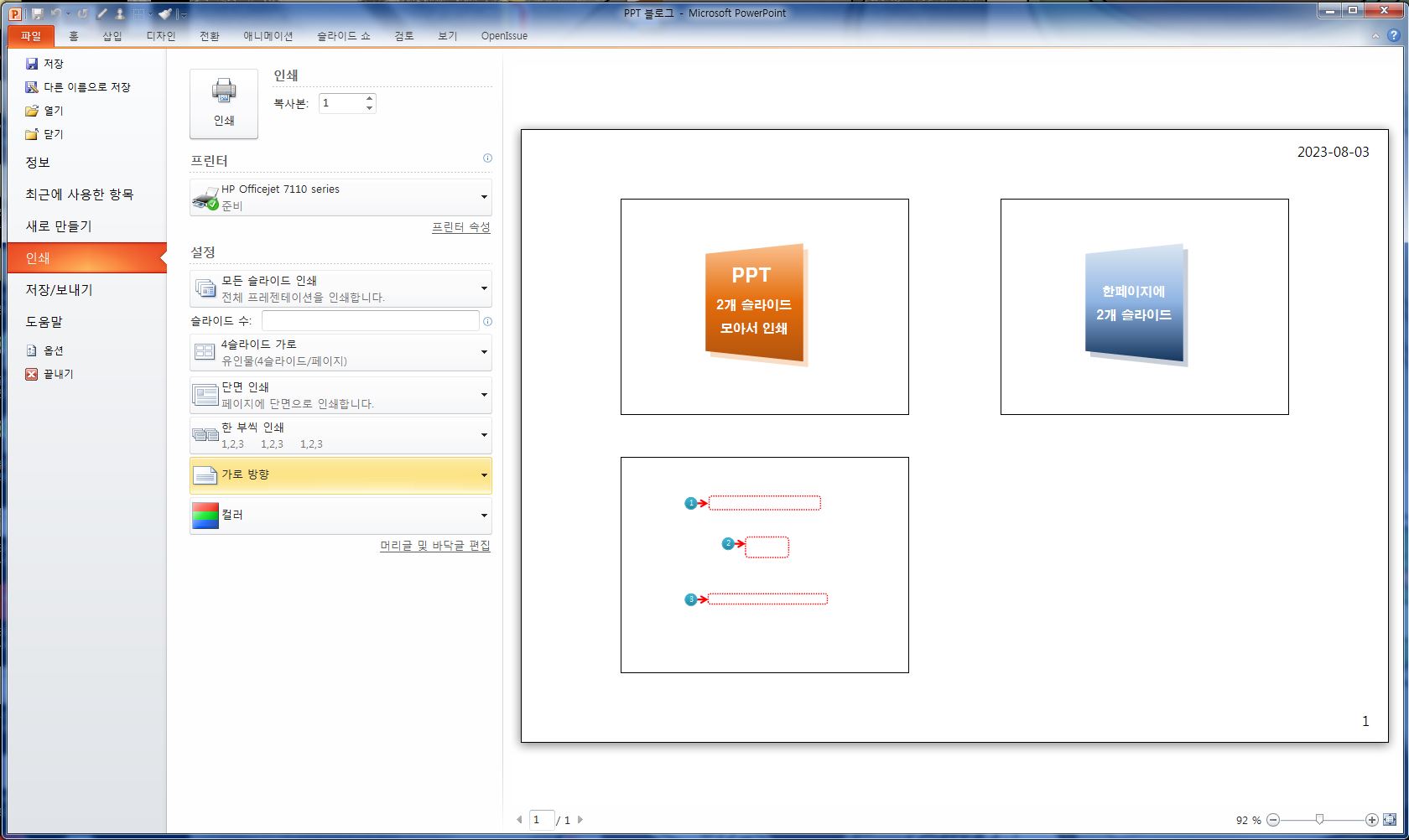Click the Redo icon in quick access toolbar
Viewport: 1409px width, 840px height.
click(82, 13)
